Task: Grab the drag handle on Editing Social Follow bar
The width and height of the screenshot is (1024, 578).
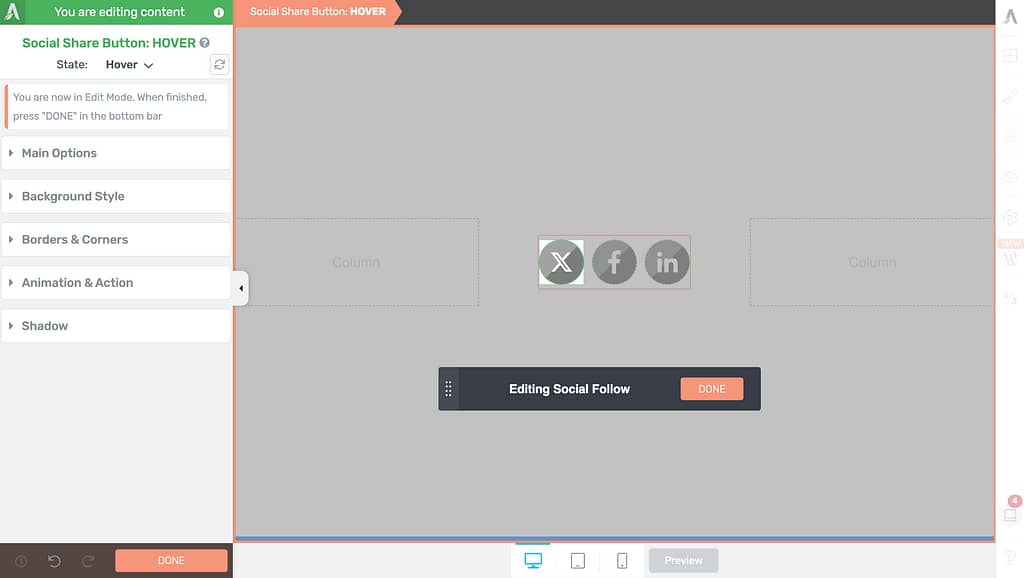Action: 449,389
